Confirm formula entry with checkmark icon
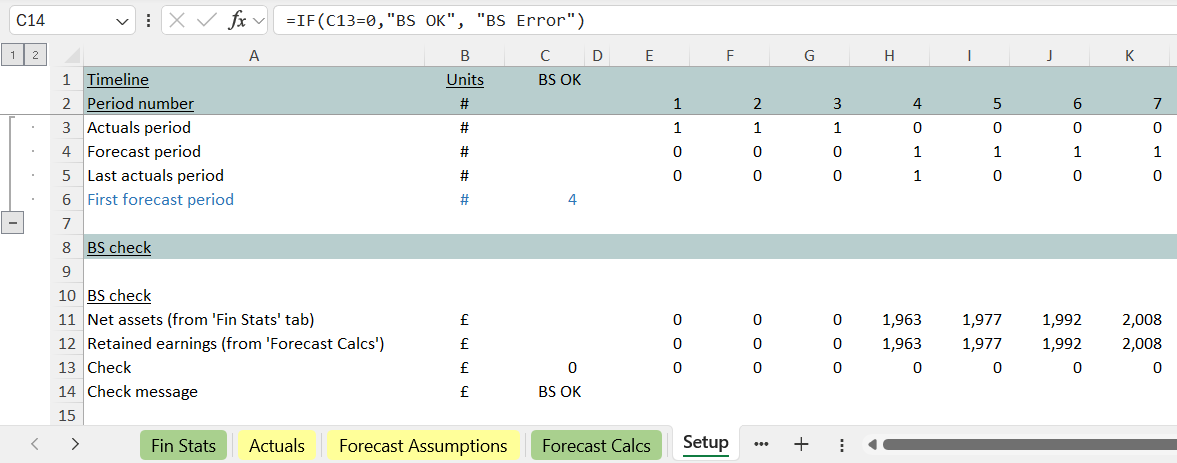1177x463 pixels. 208,21
